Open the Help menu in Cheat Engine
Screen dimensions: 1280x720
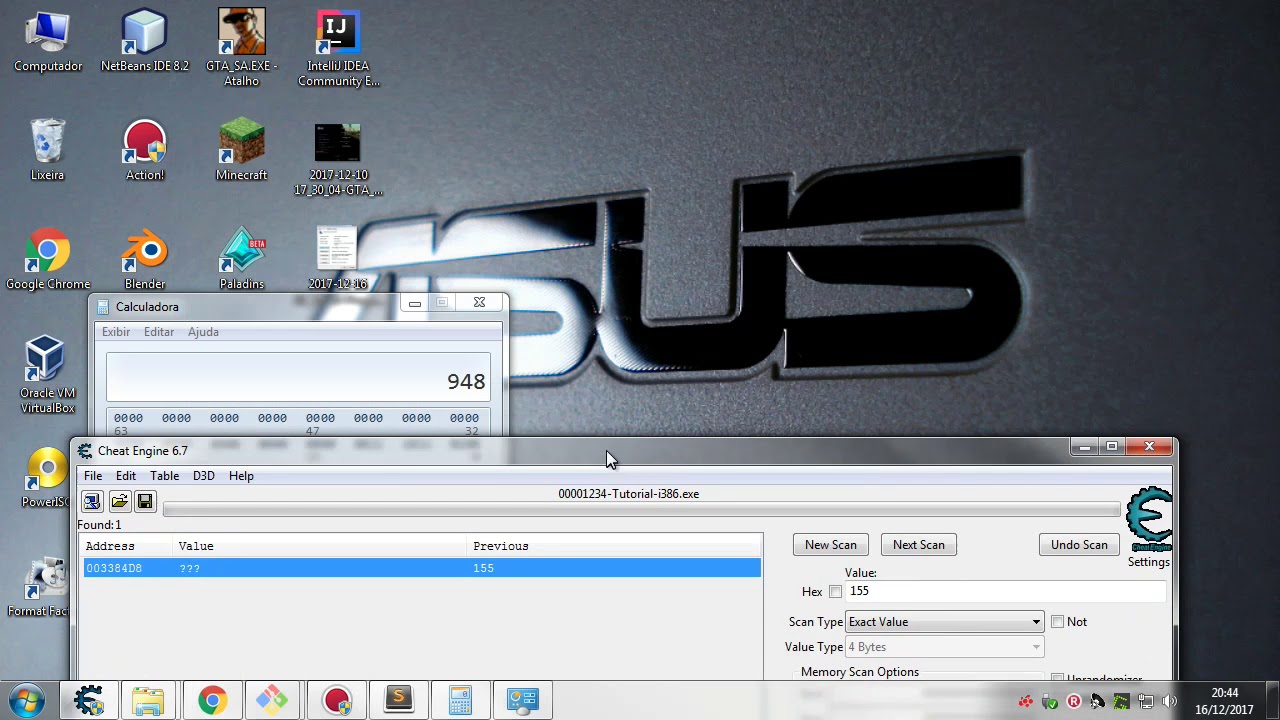[x=241, y=476]
